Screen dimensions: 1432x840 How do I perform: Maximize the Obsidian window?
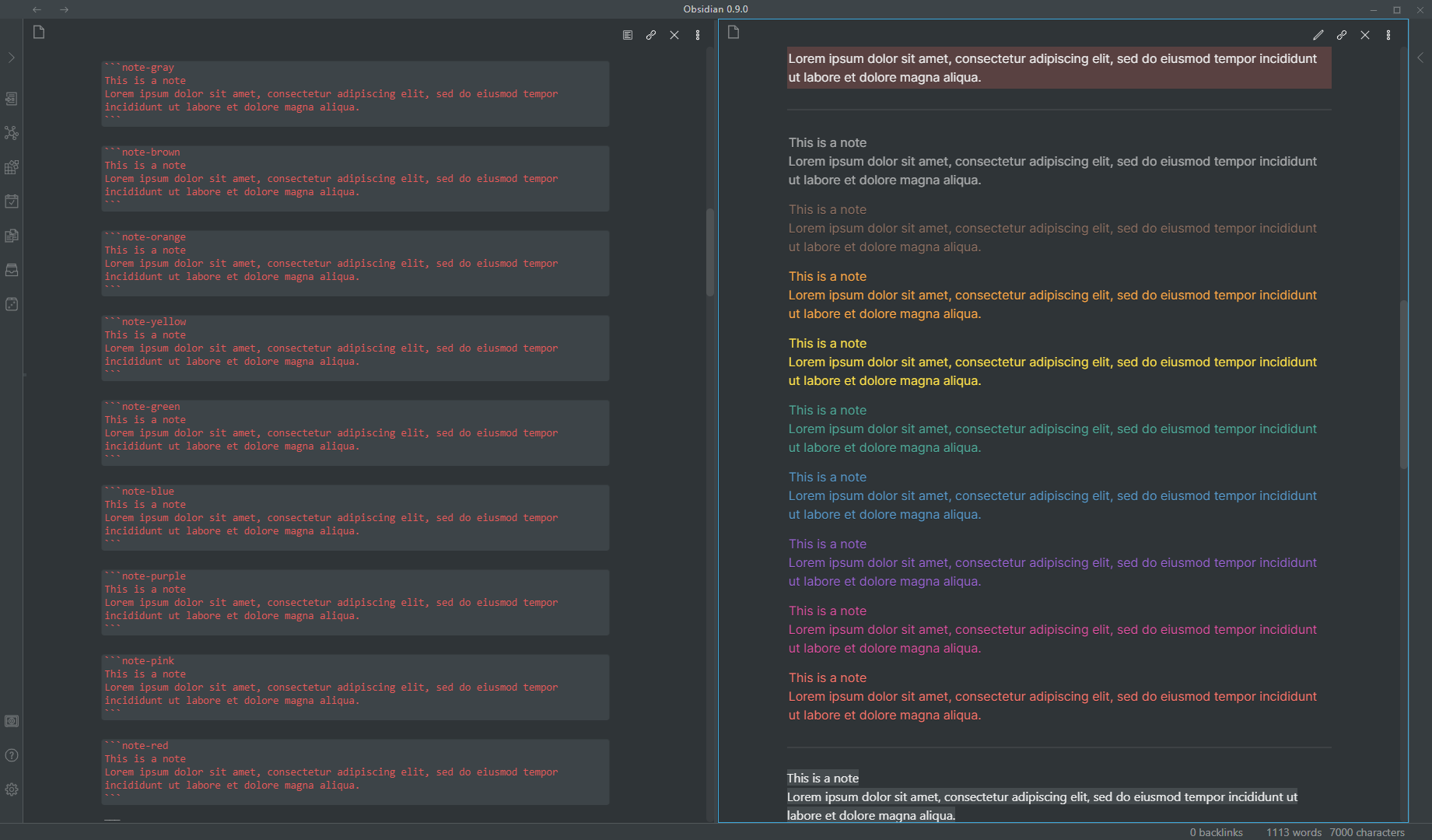tap(1397, 9)
